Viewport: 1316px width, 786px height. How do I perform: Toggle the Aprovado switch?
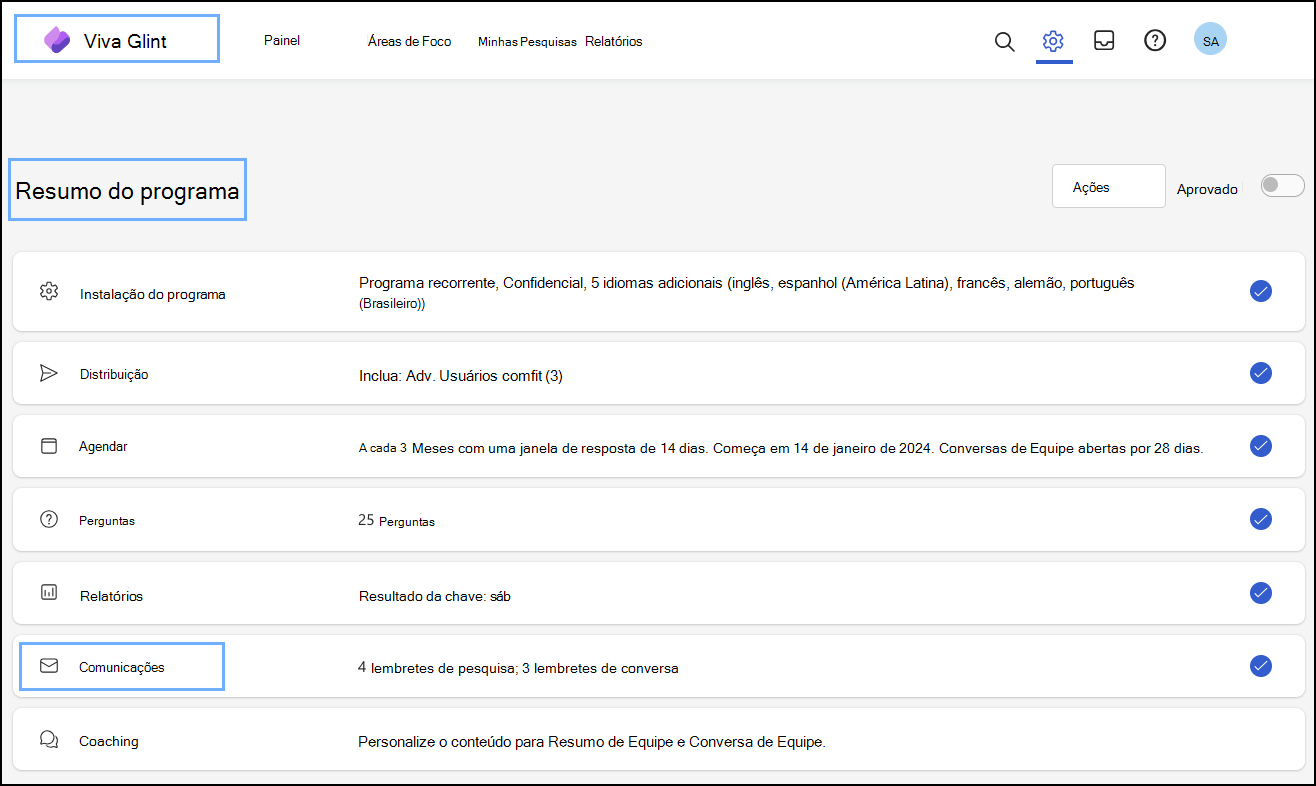pos(1282,186)
